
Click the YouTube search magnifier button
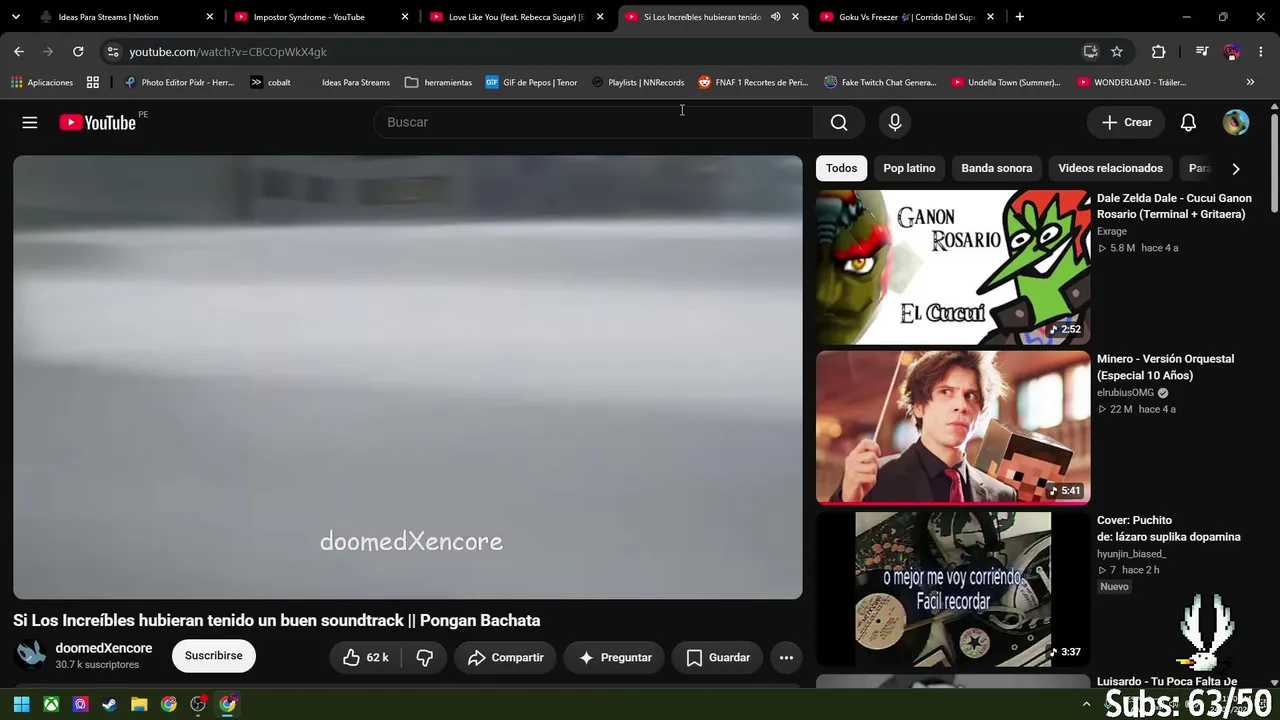[839, 122]
